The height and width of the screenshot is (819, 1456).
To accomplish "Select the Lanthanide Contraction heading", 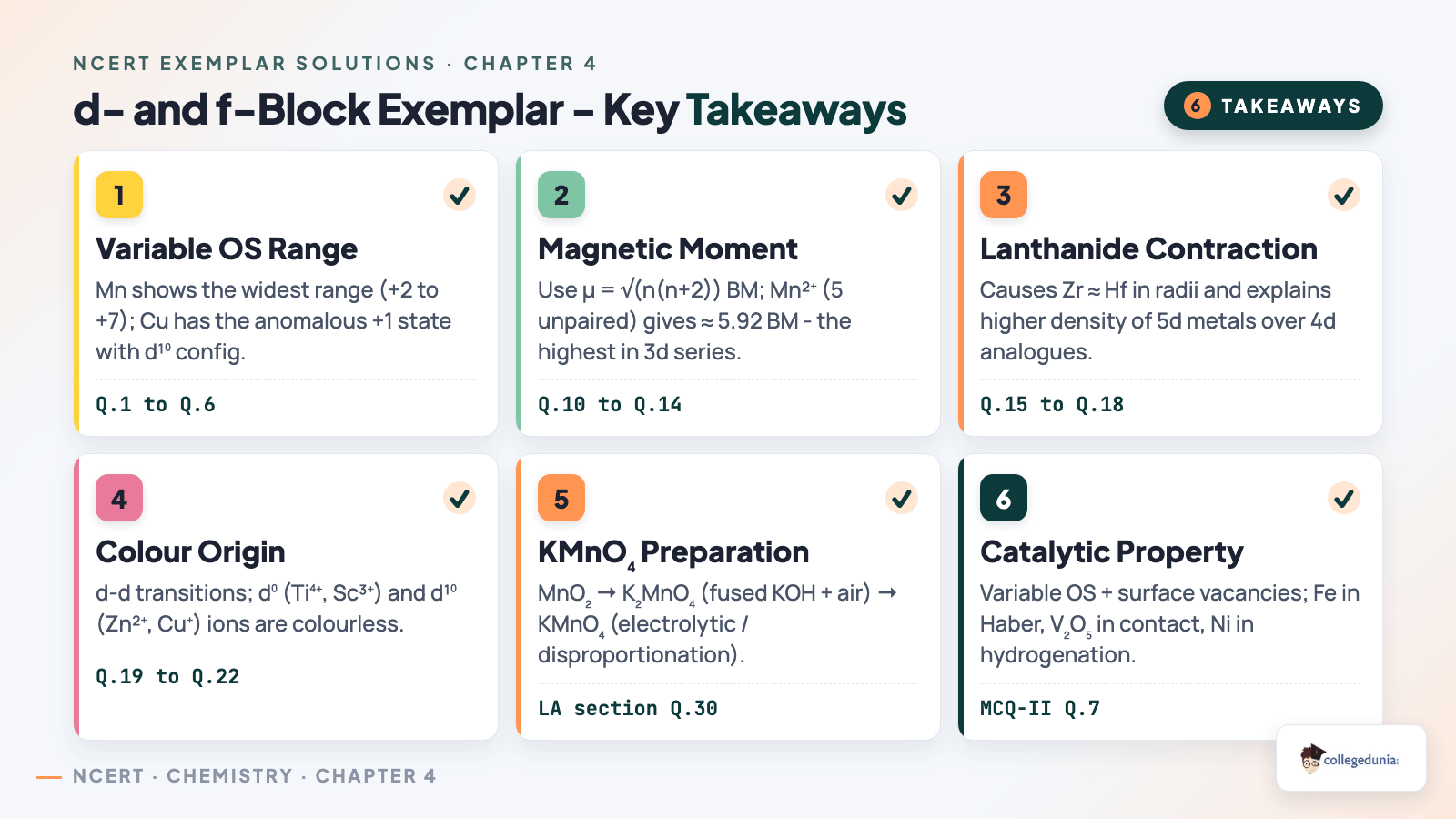I will (1148, 248).
